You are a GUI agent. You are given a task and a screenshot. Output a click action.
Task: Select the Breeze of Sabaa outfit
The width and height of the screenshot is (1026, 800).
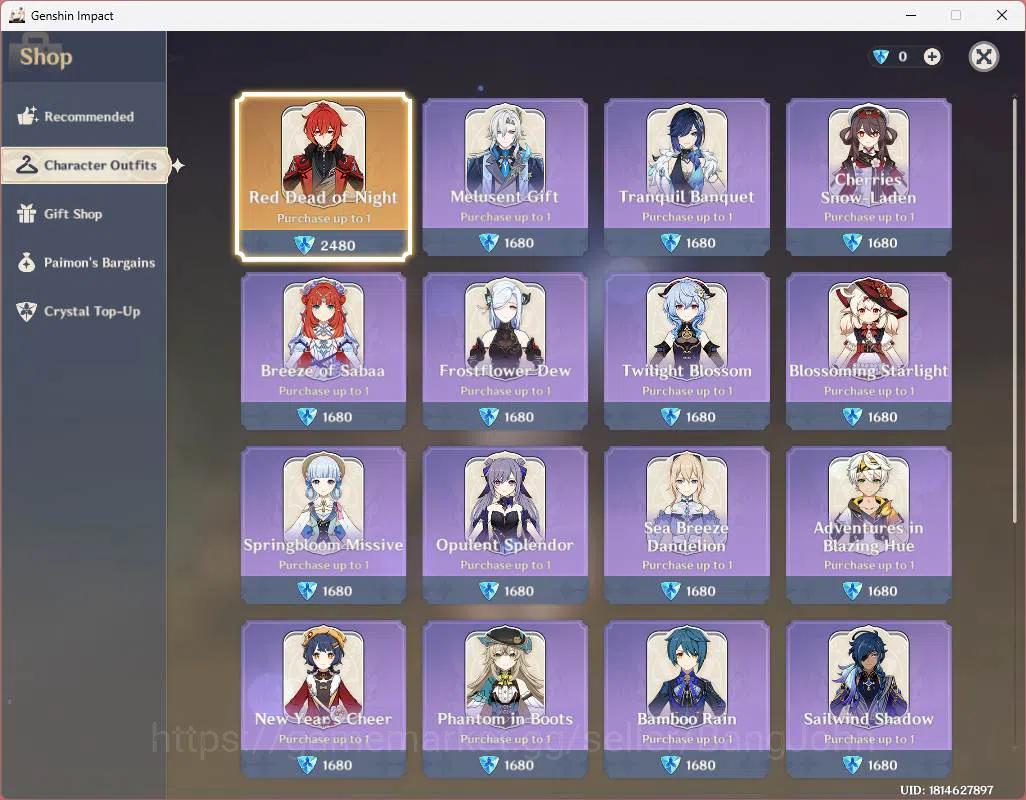coord(323,351)
